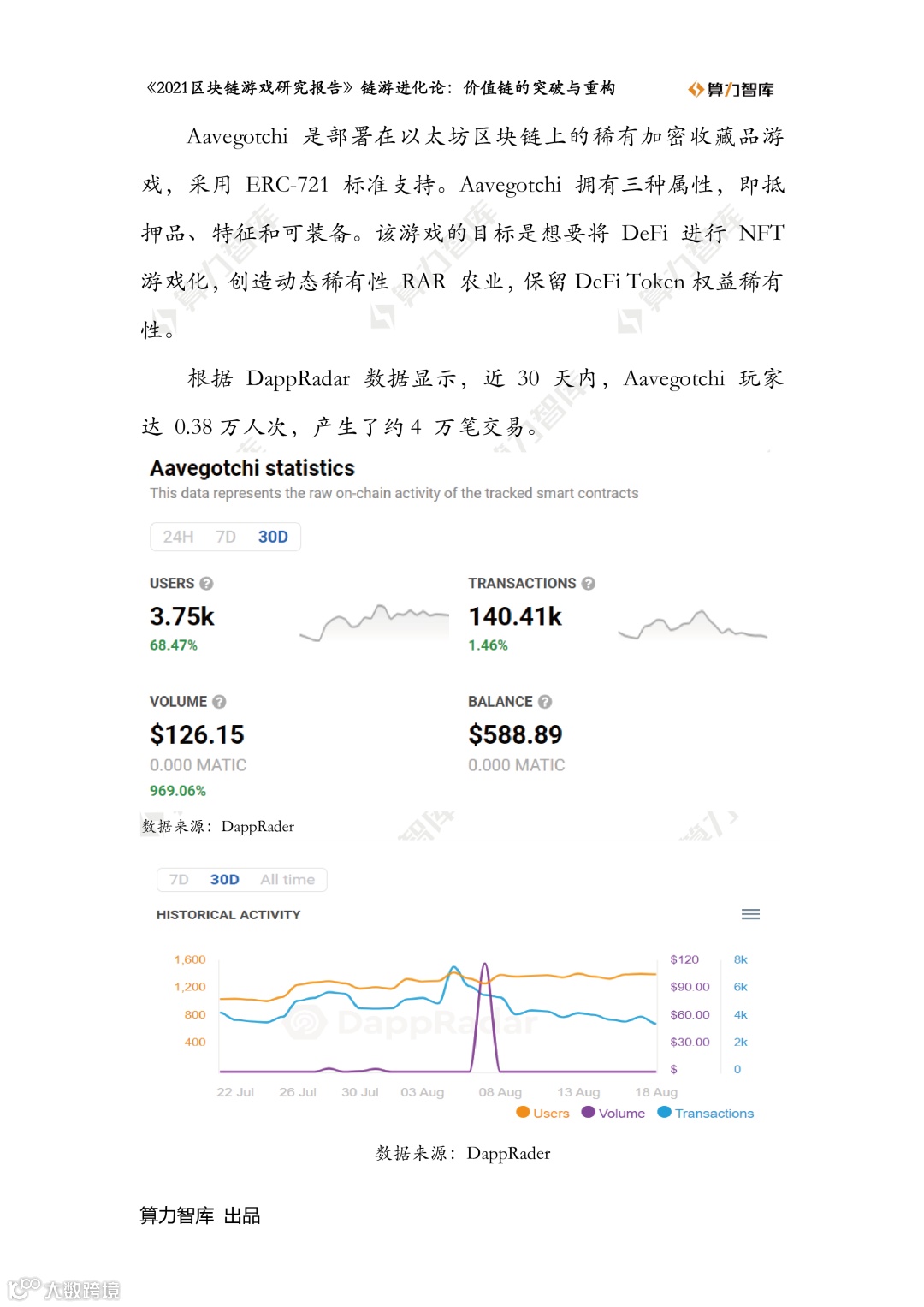The width and height of the screenshot is (924, 1307).
Task: Click the 算力智库 logo in header
Action: tap(731, 89)
